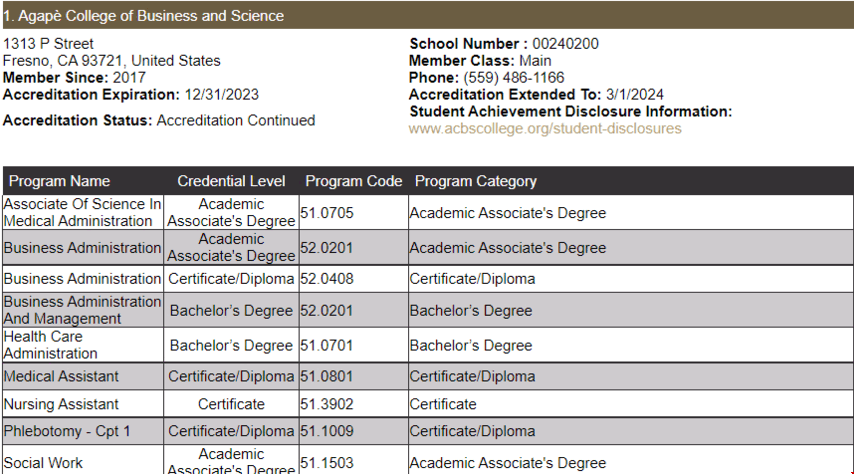Select the Business Administration And Management entry
The image size is (854, 474).
pos(83,310)
